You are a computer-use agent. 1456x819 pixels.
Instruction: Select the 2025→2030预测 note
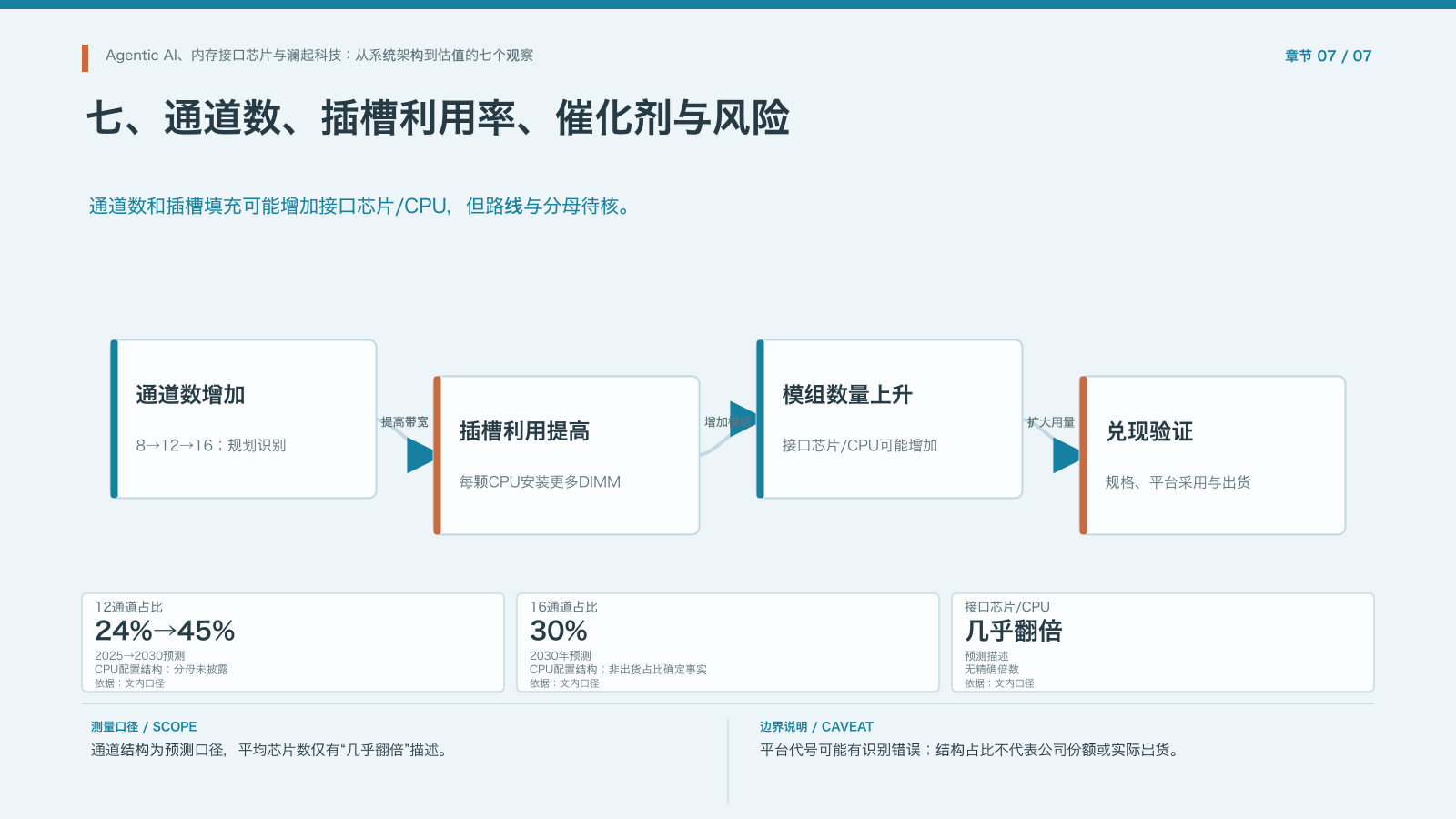(x=139, y=655)
